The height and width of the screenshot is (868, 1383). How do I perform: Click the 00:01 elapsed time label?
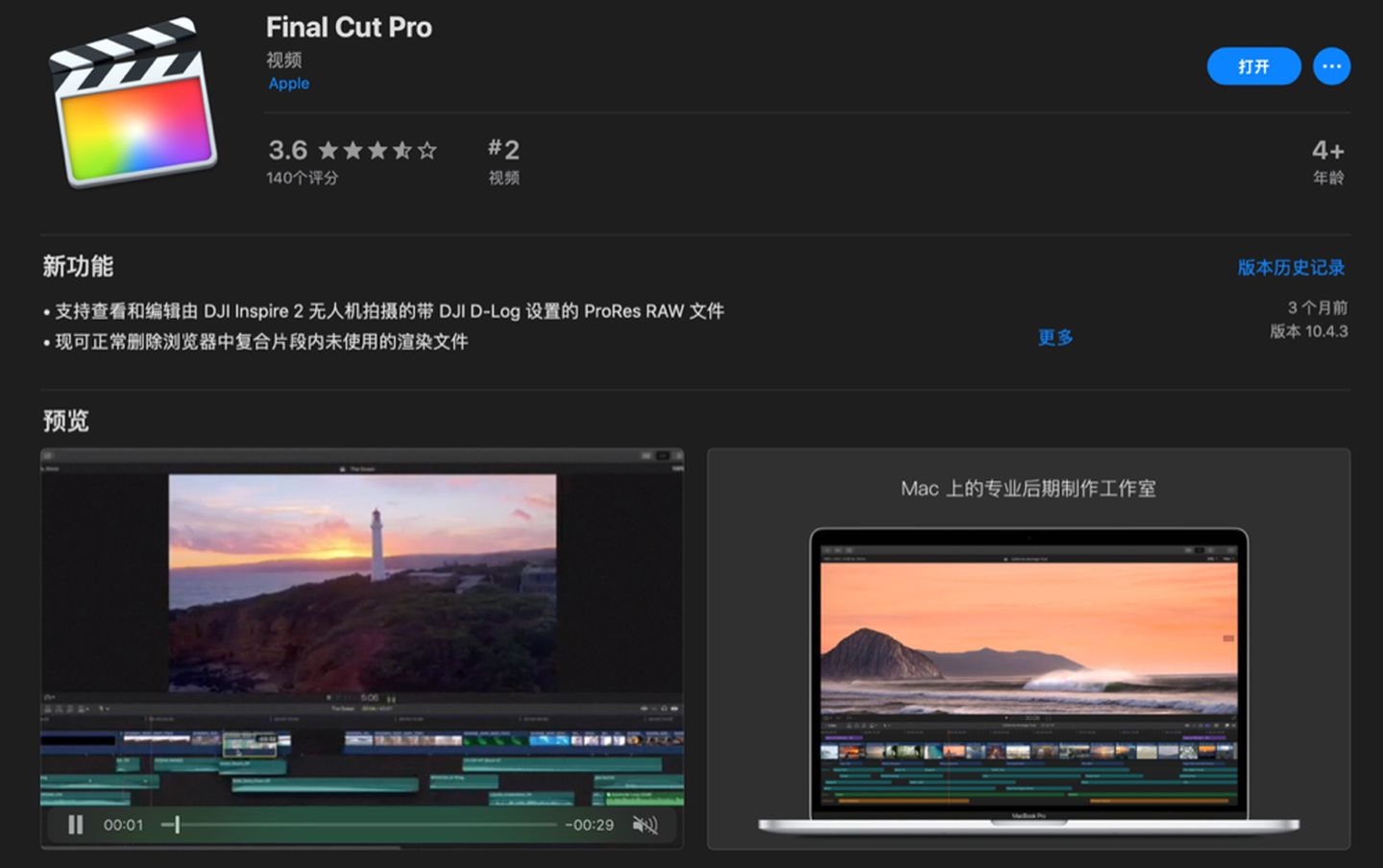123,825
